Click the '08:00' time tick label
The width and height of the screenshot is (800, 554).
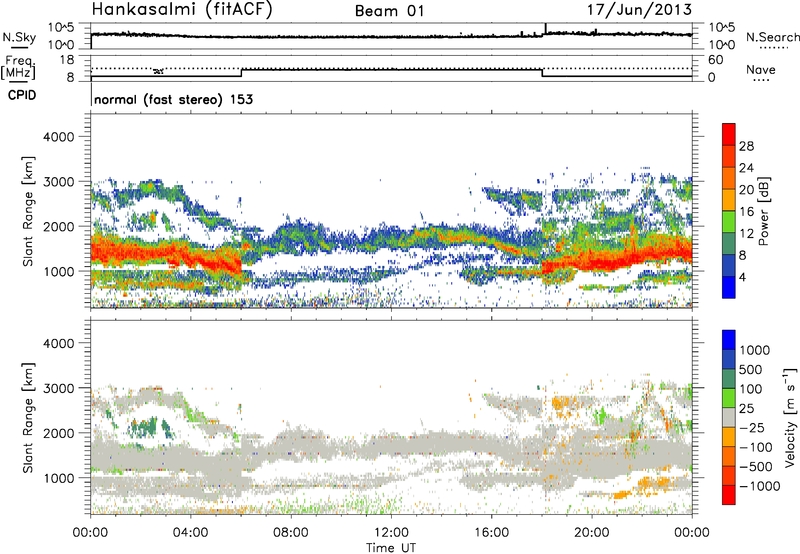click(291, 533)
